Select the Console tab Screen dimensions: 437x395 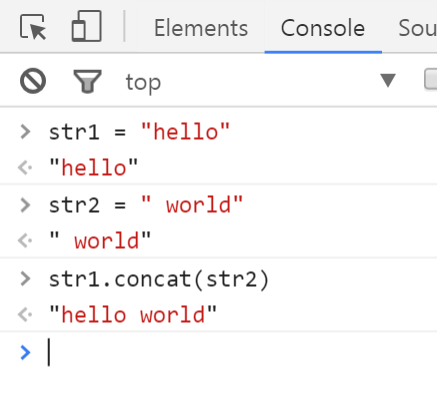coord(323,28)
